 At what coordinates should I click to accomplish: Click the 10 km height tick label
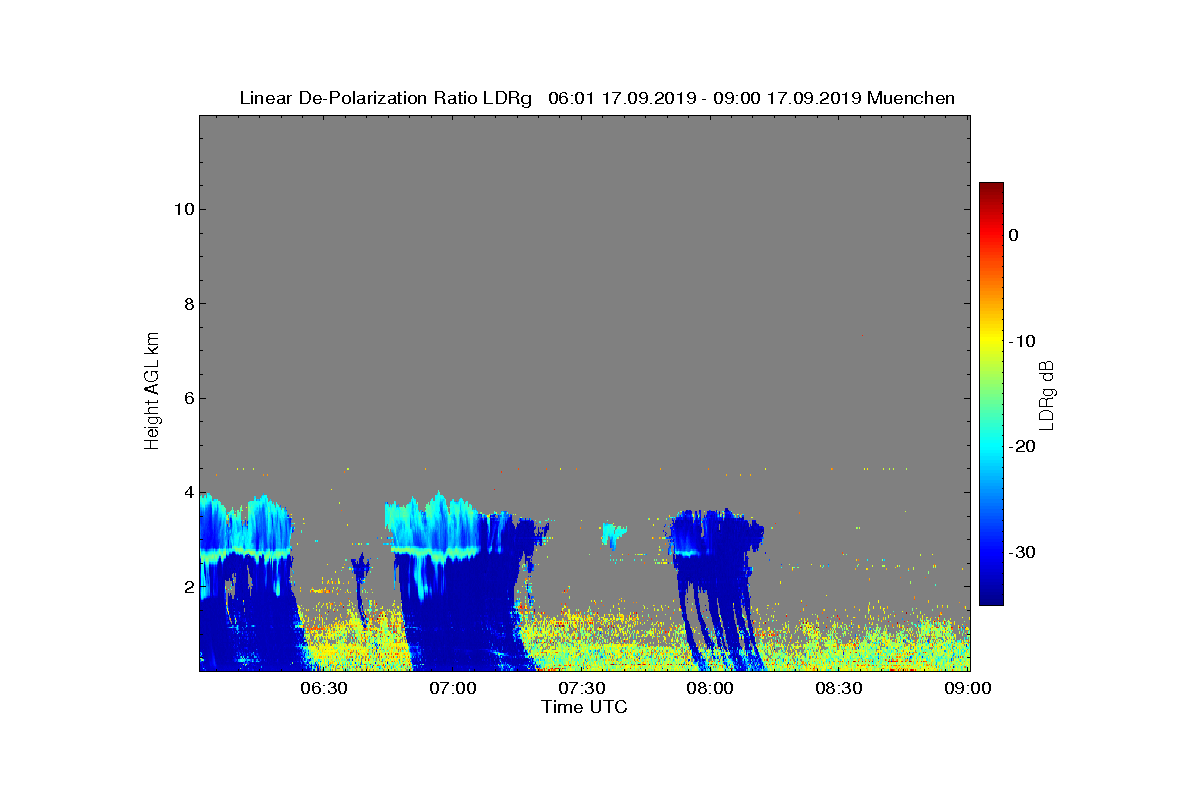[182, 209]
